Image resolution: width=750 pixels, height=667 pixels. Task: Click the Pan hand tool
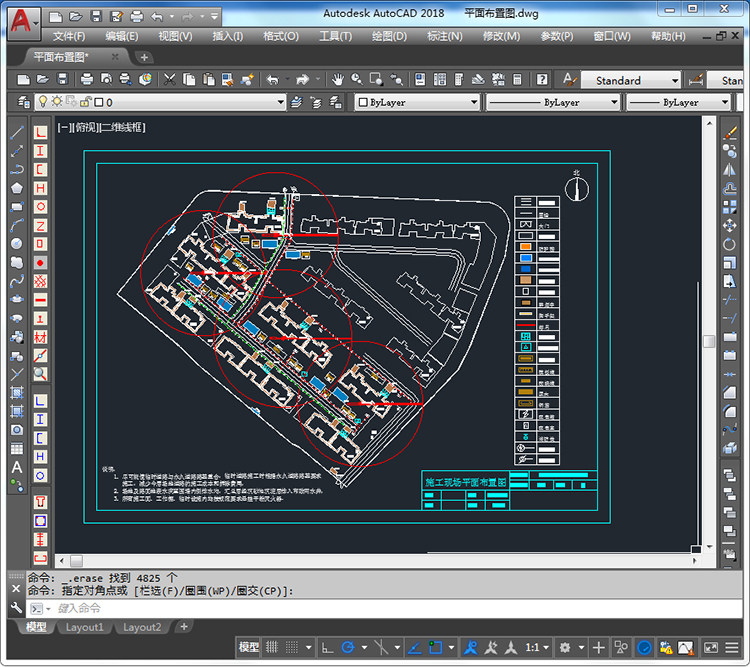(339, 80)
